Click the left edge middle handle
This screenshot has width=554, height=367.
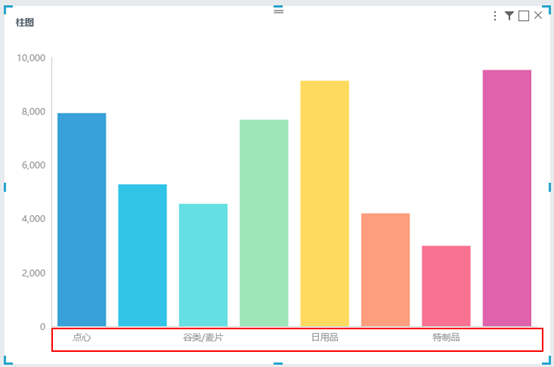pyautogui.click(x=5, y=187)
